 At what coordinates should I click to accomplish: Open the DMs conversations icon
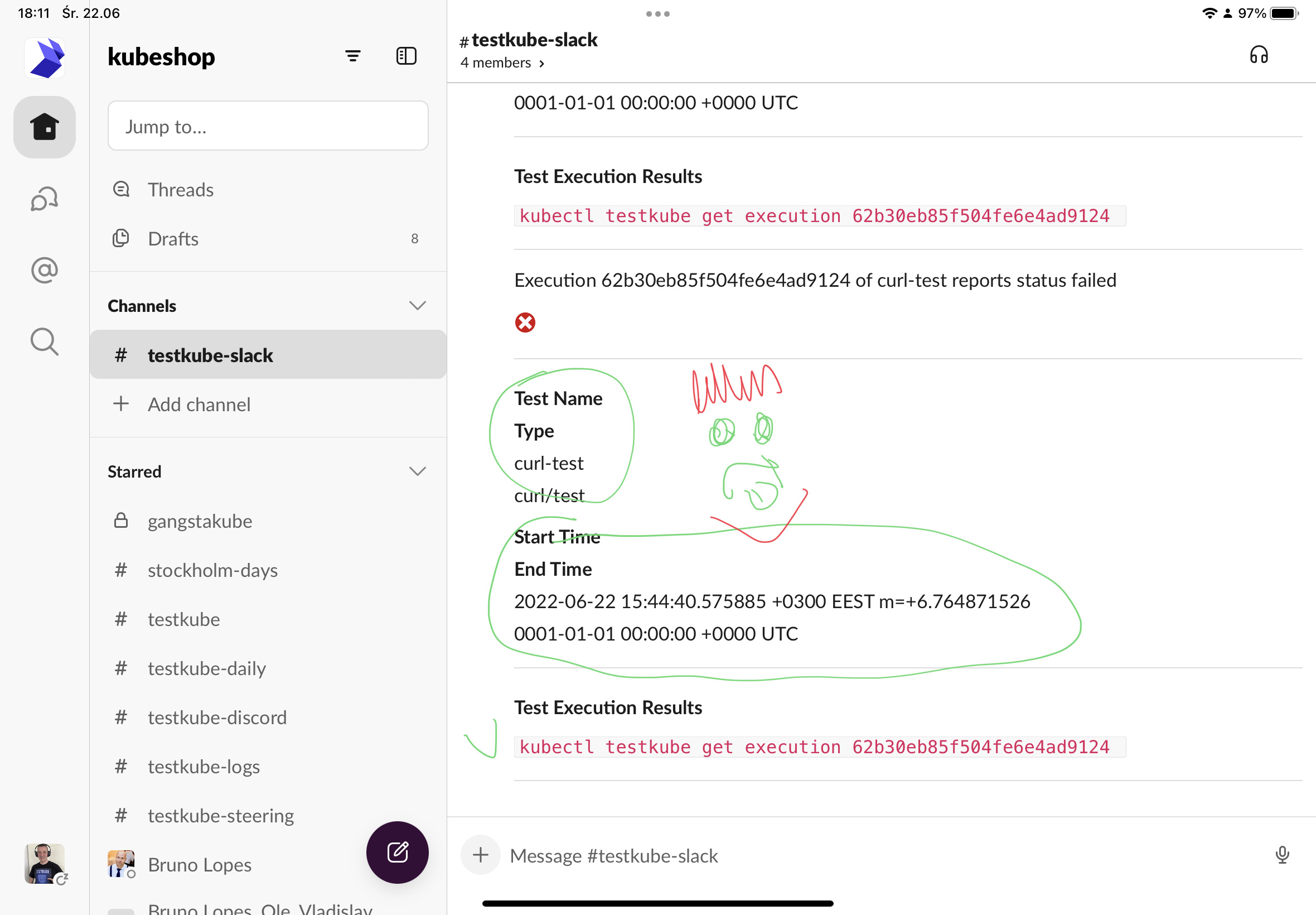click(45, 199)
